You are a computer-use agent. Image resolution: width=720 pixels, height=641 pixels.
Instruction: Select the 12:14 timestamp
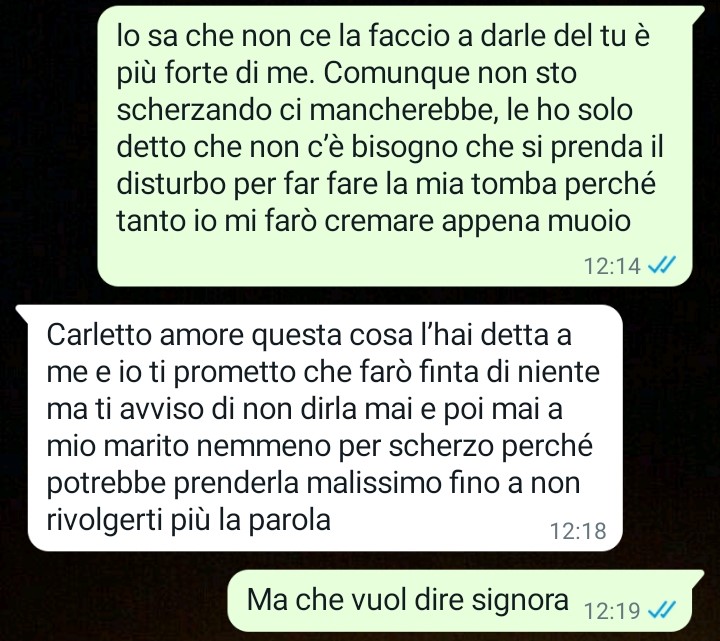point(612,266)
